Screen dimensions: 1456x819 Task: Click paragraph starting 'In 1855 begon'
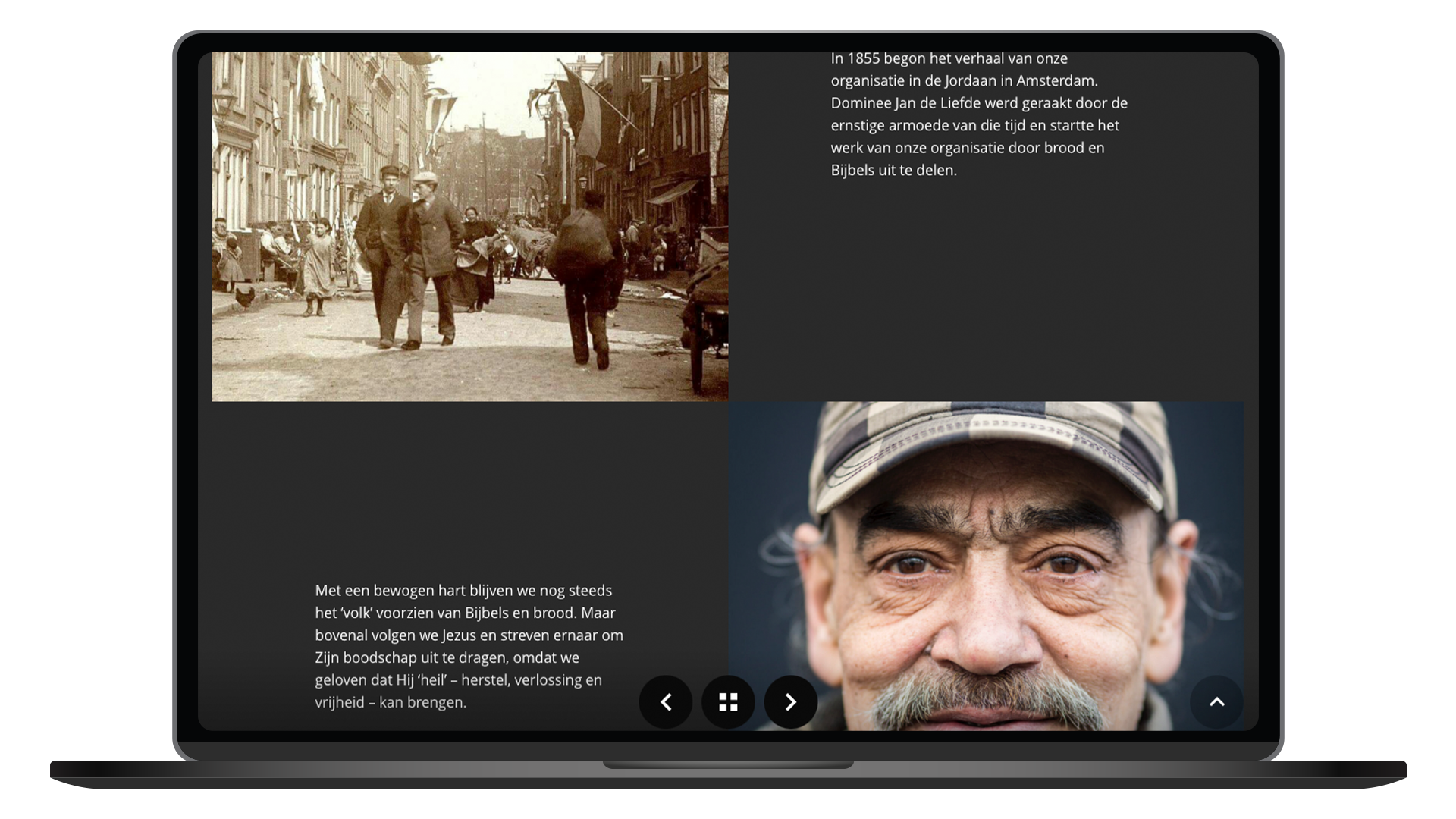(978, 114)
